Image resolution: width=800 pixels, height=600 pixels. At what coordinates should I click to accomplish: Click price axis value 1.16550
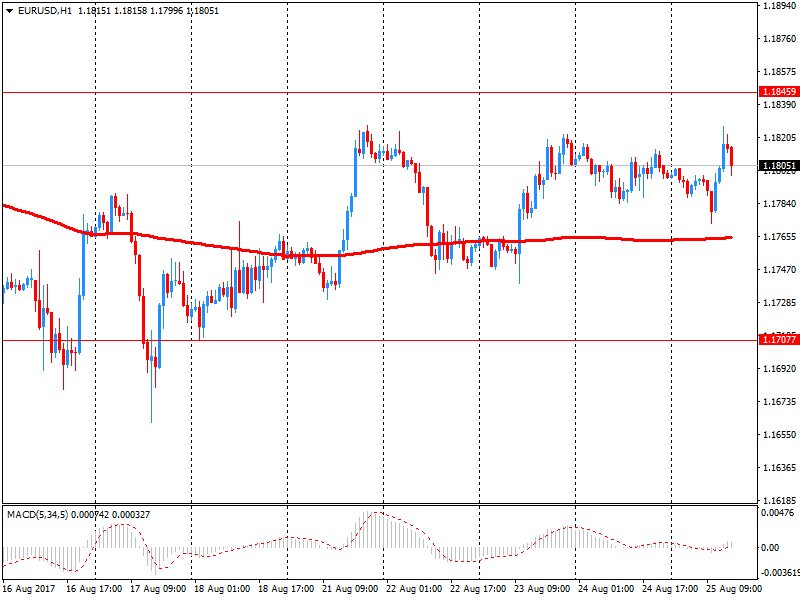779,435
